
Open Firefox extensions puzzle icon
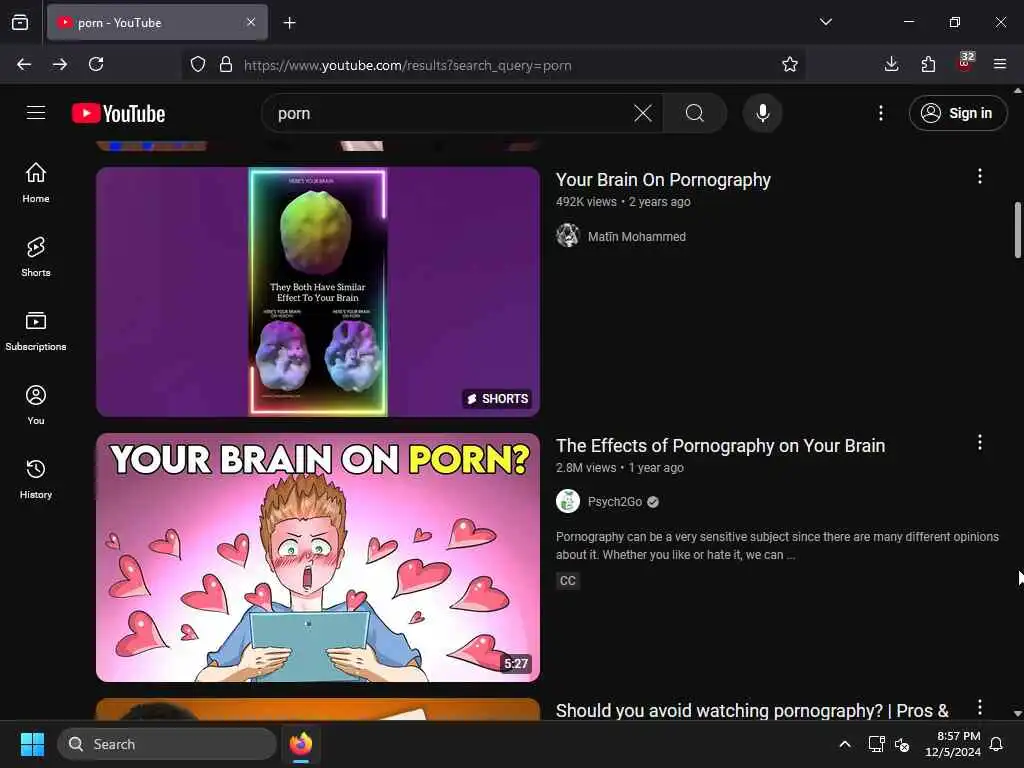pyautogui.click(x=928, y=64)
